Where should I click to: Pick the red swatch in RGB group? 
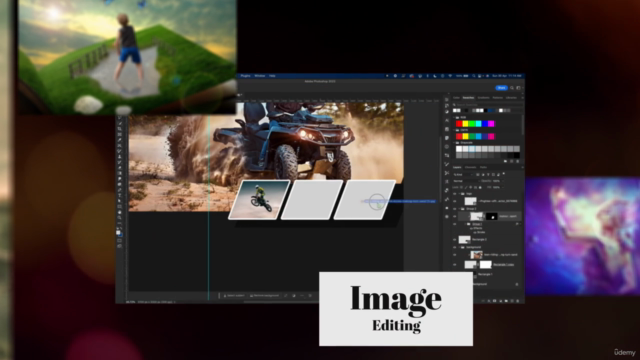coord(459,124)
